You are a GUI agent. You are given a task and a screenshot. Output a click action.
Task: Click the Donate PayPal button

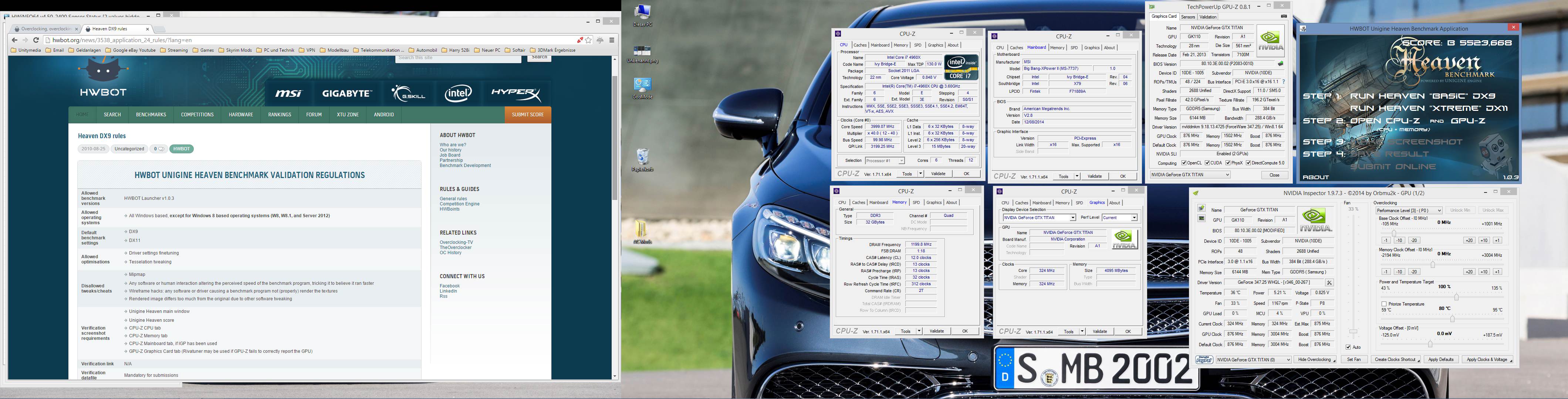pyautogui.click(x=1204, y=360)
